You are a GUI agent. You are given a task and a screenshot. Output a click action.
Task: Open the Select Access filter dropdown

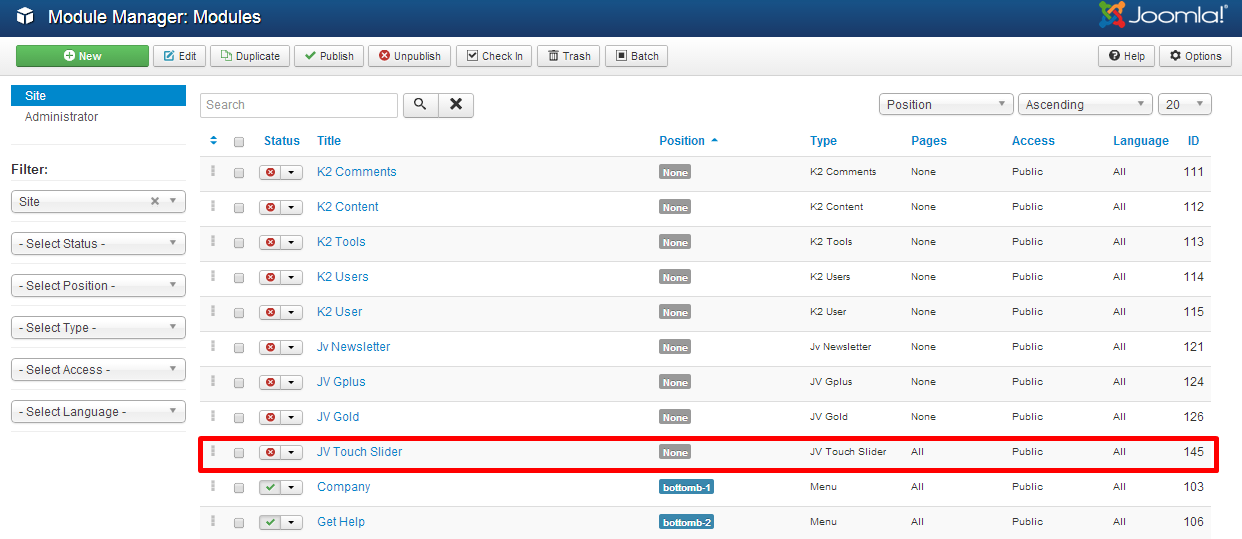coord(98,369)
